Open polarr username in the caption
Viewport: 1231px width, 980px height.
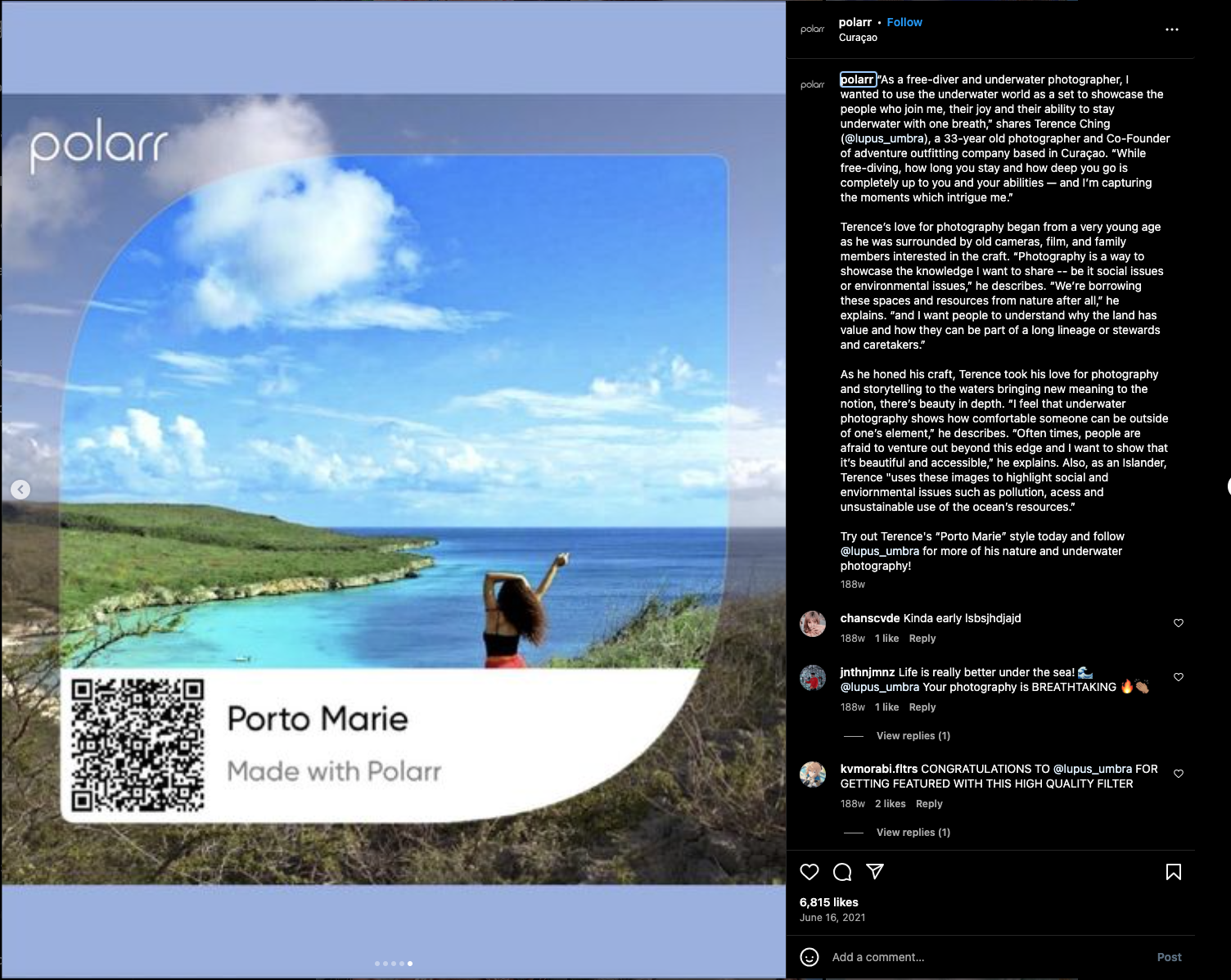(x=858, y=79)
